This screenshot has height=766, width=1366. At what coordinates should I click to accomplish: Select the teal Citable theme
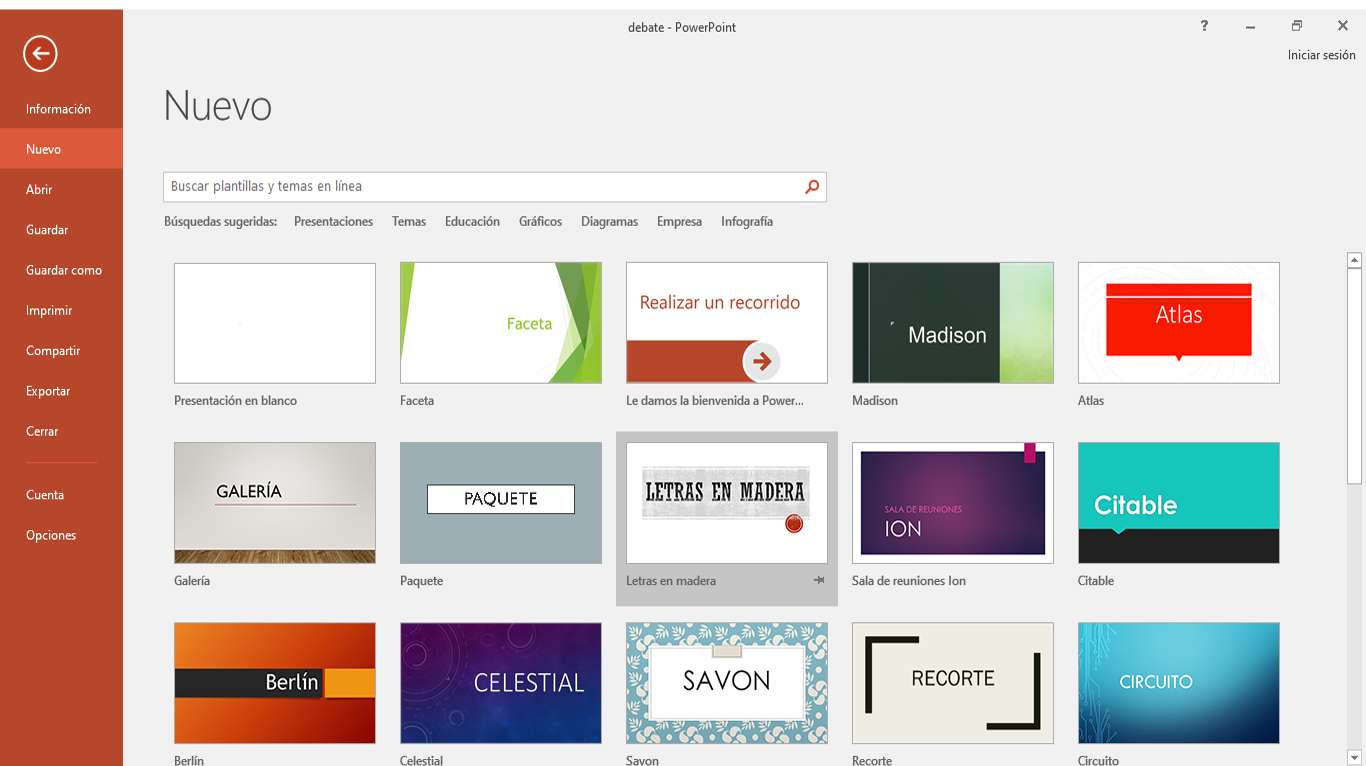pos(1179,503)
